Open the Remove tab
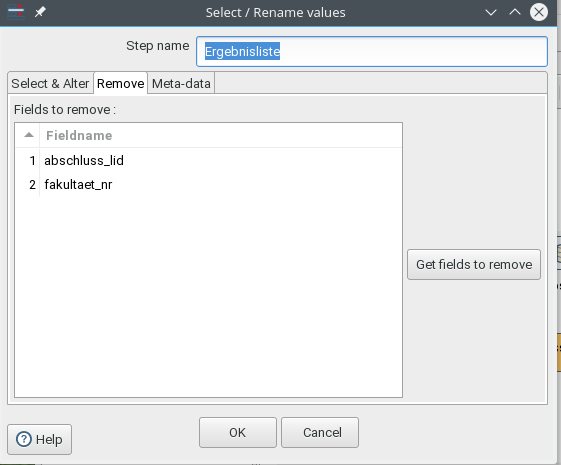 pyautogui.click(x=121, y=83)
